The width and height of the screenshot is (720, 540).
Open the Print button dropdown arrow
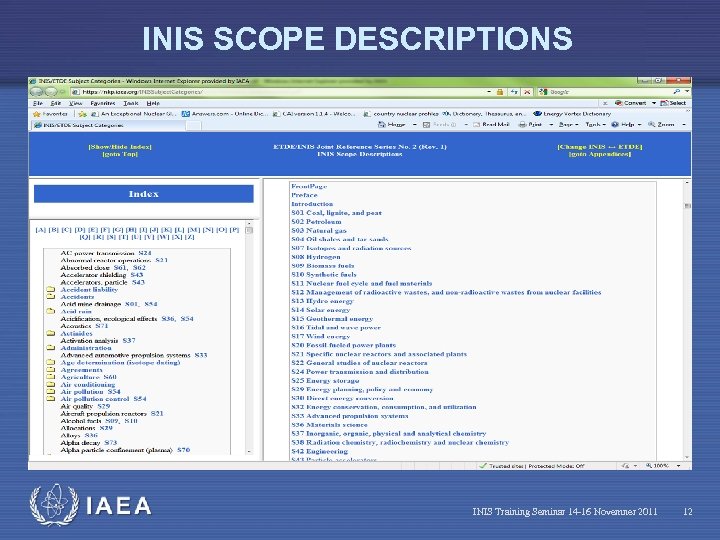coord(551,124)
